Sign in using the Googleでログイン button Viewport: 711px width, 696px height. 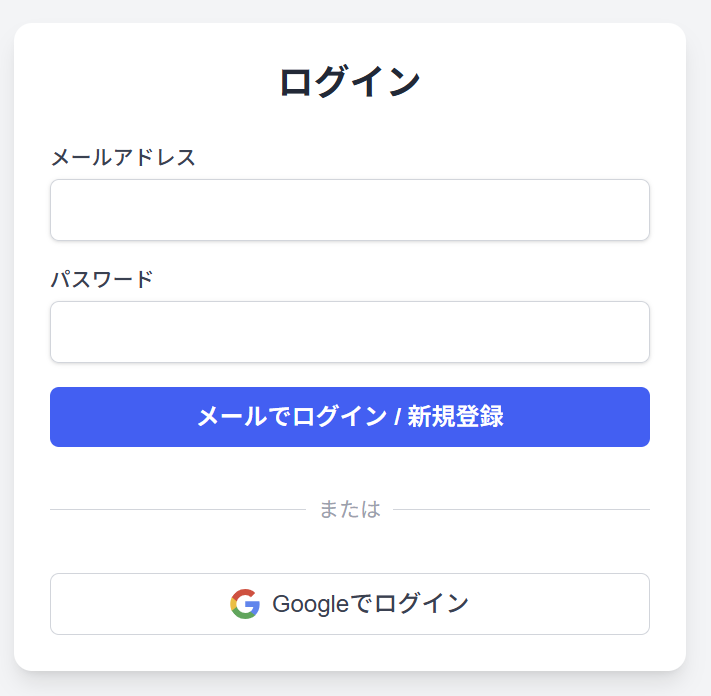tap(350, 604)
